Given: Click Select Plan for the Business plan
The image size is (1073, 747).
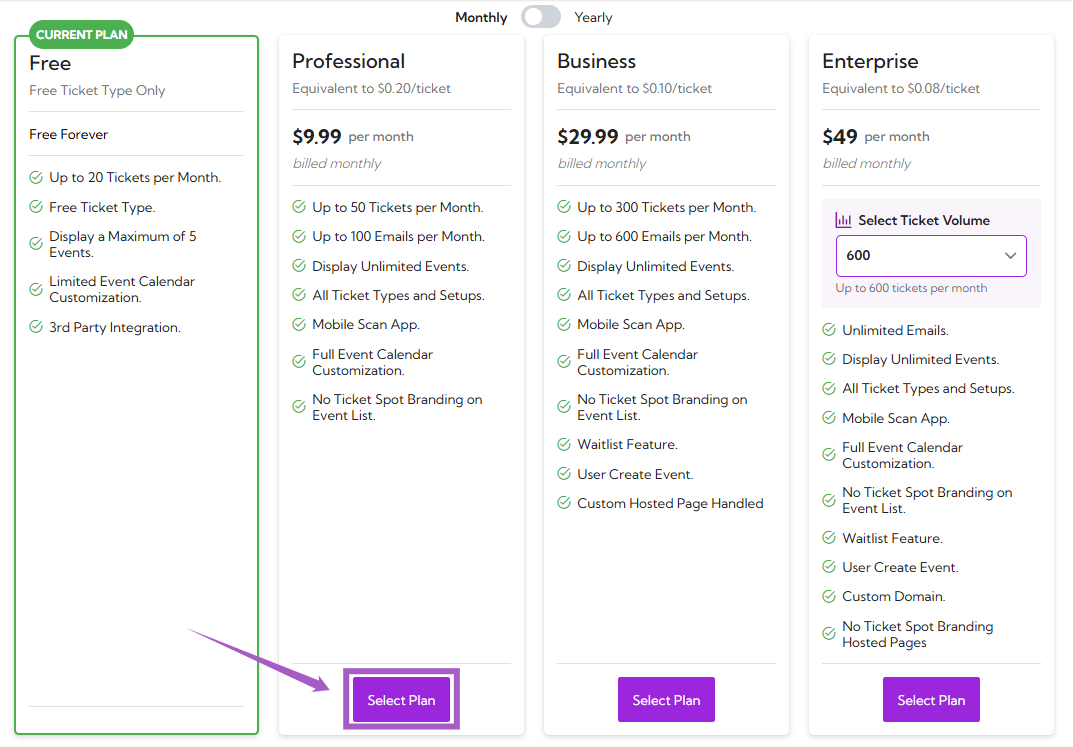Looking at the screenshot, I should pyautogui.click(x=666, y=700).
